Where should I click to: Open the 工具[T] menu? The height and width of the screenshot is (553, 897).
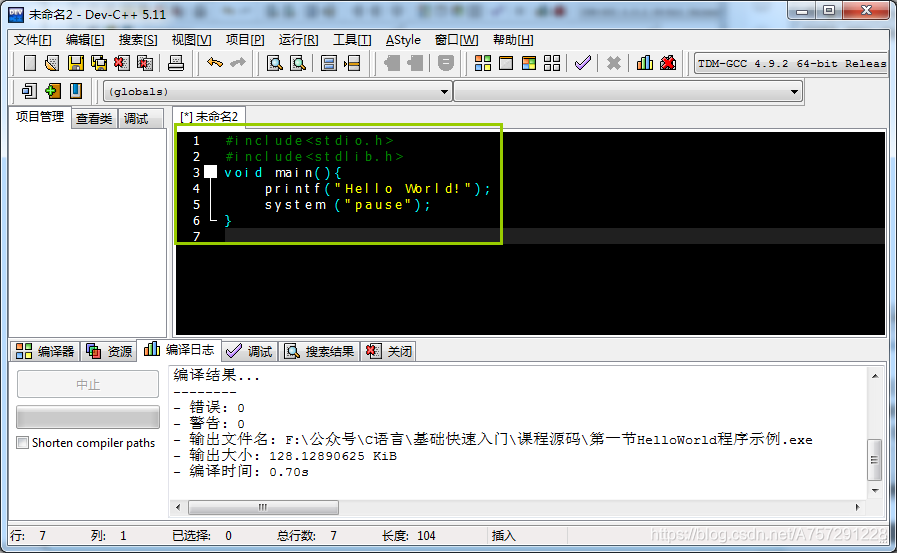coord(352,40)
